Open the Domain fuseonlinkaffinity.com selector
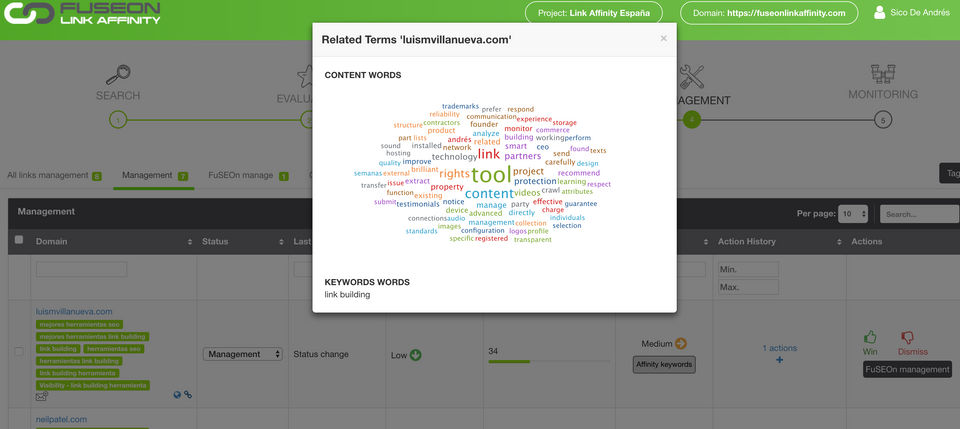This screenshot has height=429, width=960. click(x=769, y=13)
